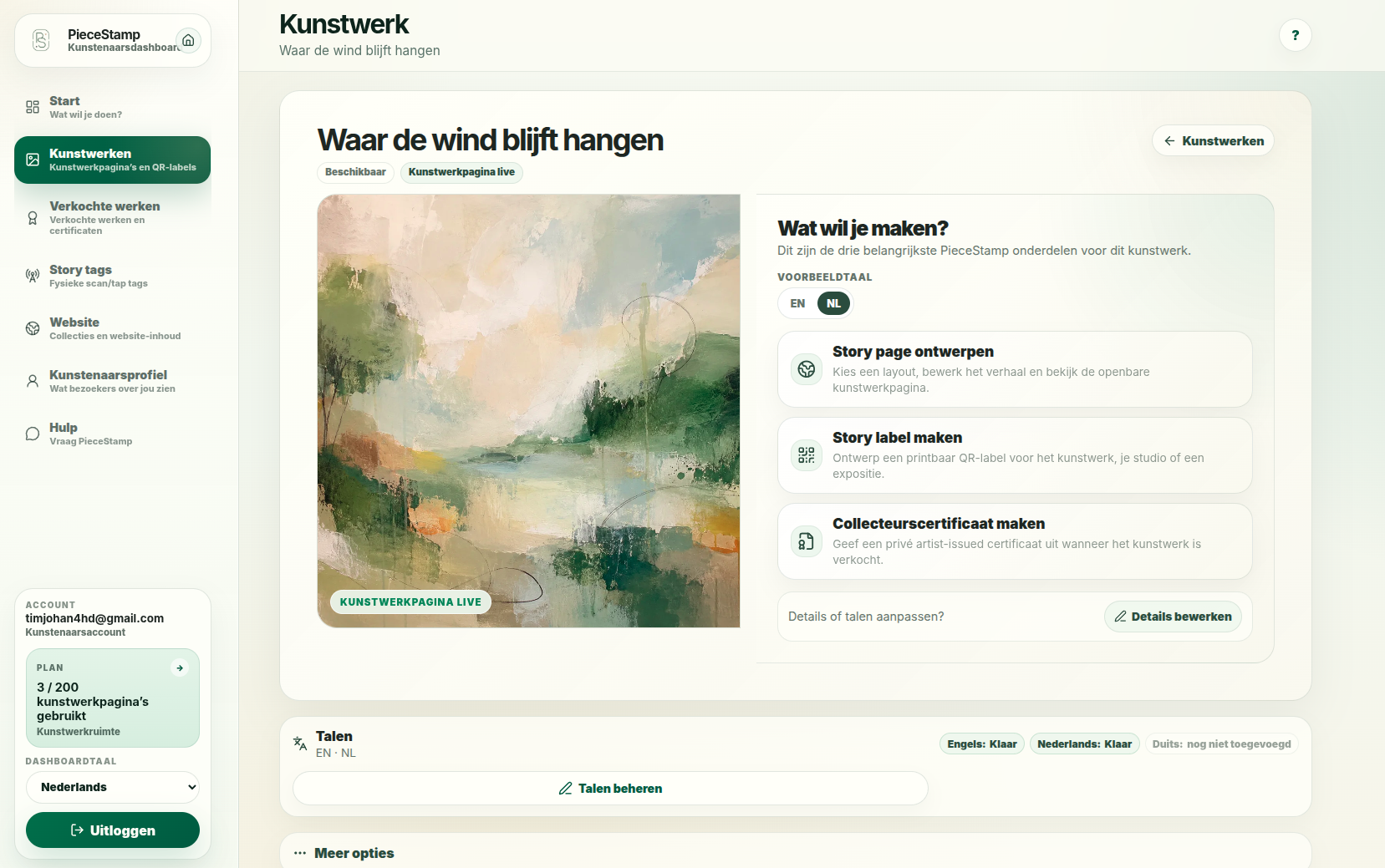Switch preview language to NL
The image size is (1385, 868).
833,303
